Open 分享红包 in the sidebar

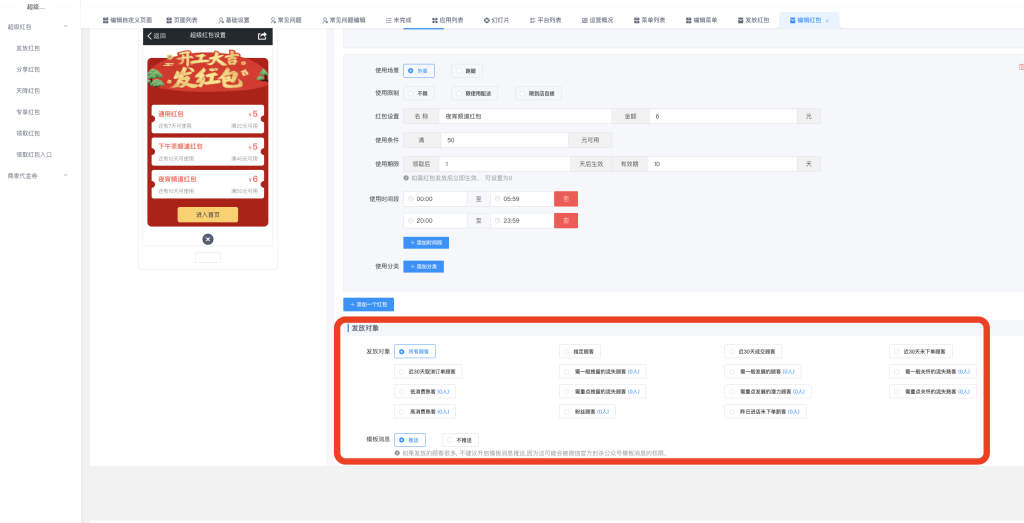pos(28,69)
